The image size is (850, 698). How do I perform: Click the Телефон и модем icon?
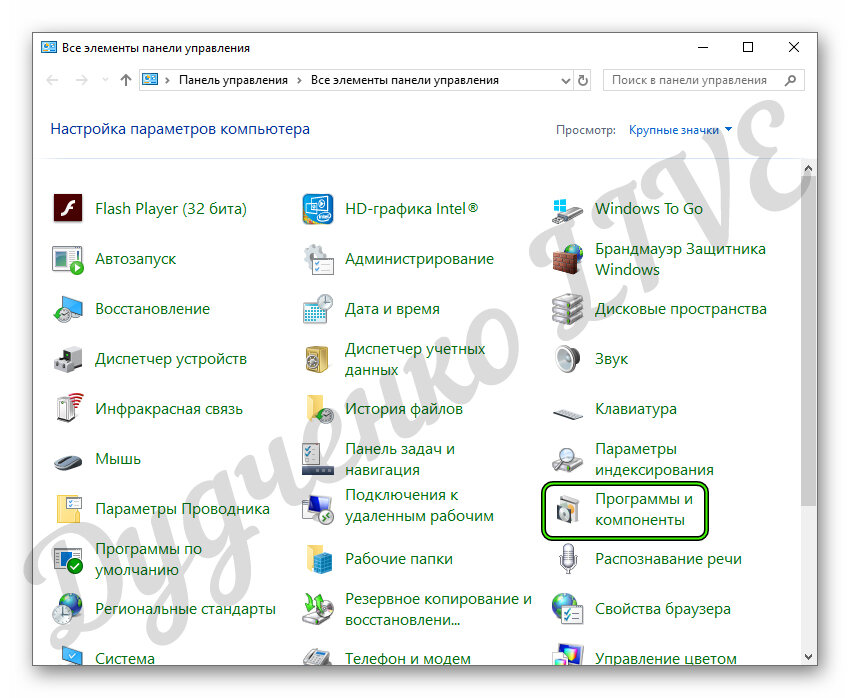[318, 657]
